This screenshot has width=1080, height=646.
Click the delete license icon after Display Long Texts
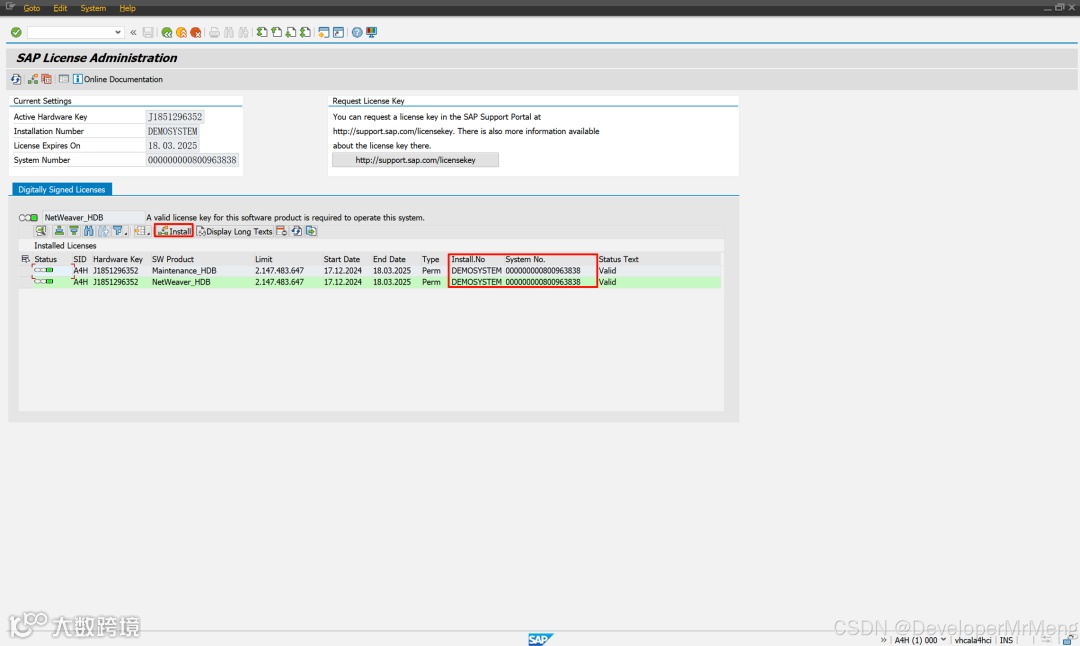click(281, 231)
